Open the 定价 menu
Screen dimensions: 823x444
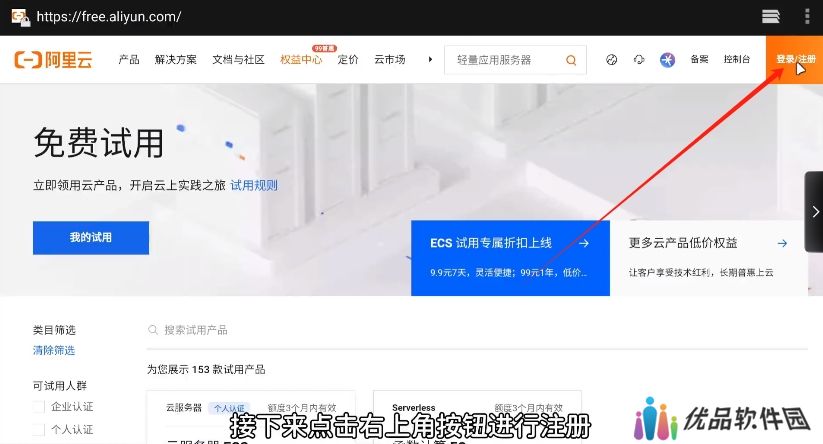(348, 60)
